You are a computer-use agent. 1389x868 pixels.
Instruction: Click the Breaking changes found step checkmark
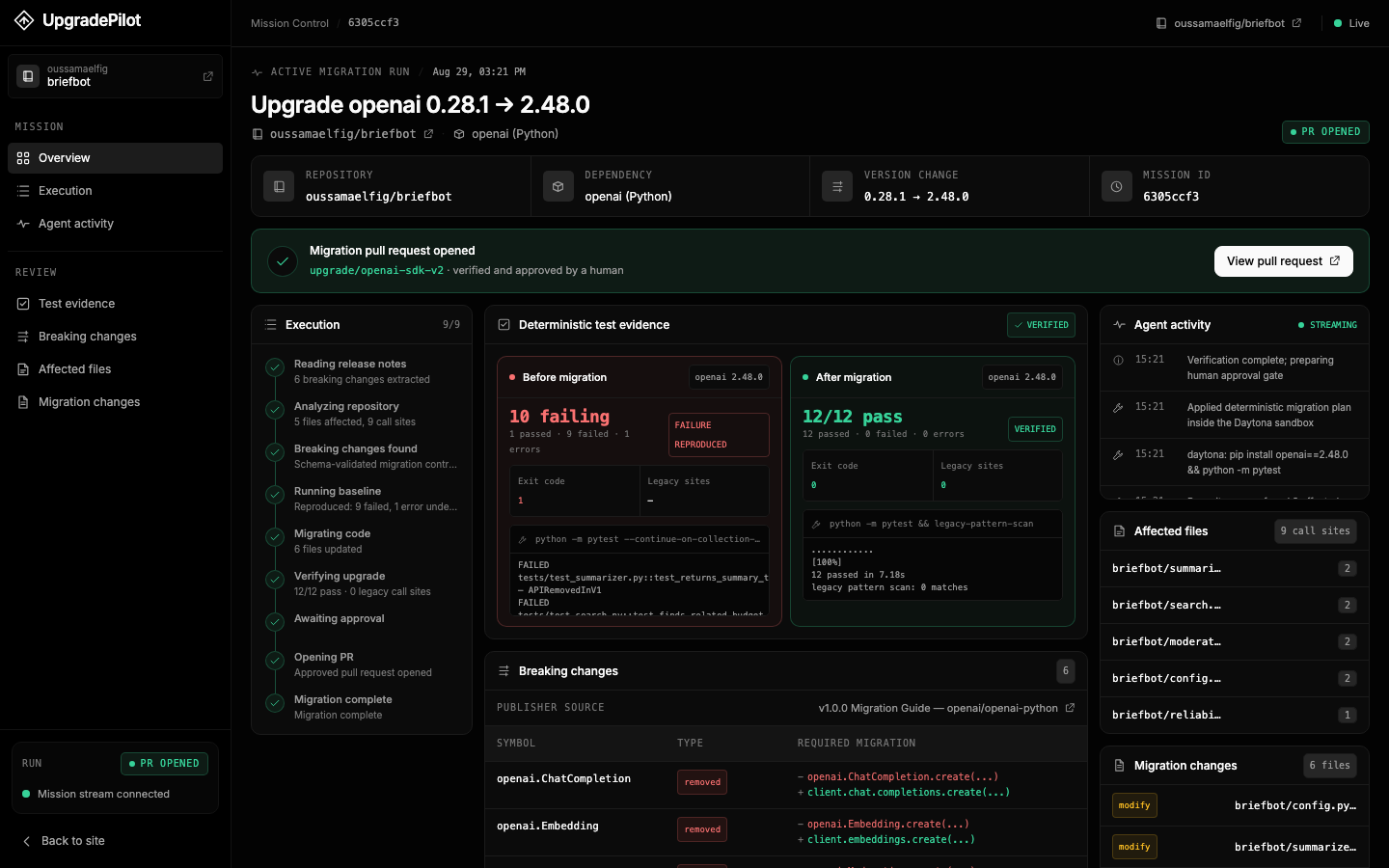coord(275,451)
